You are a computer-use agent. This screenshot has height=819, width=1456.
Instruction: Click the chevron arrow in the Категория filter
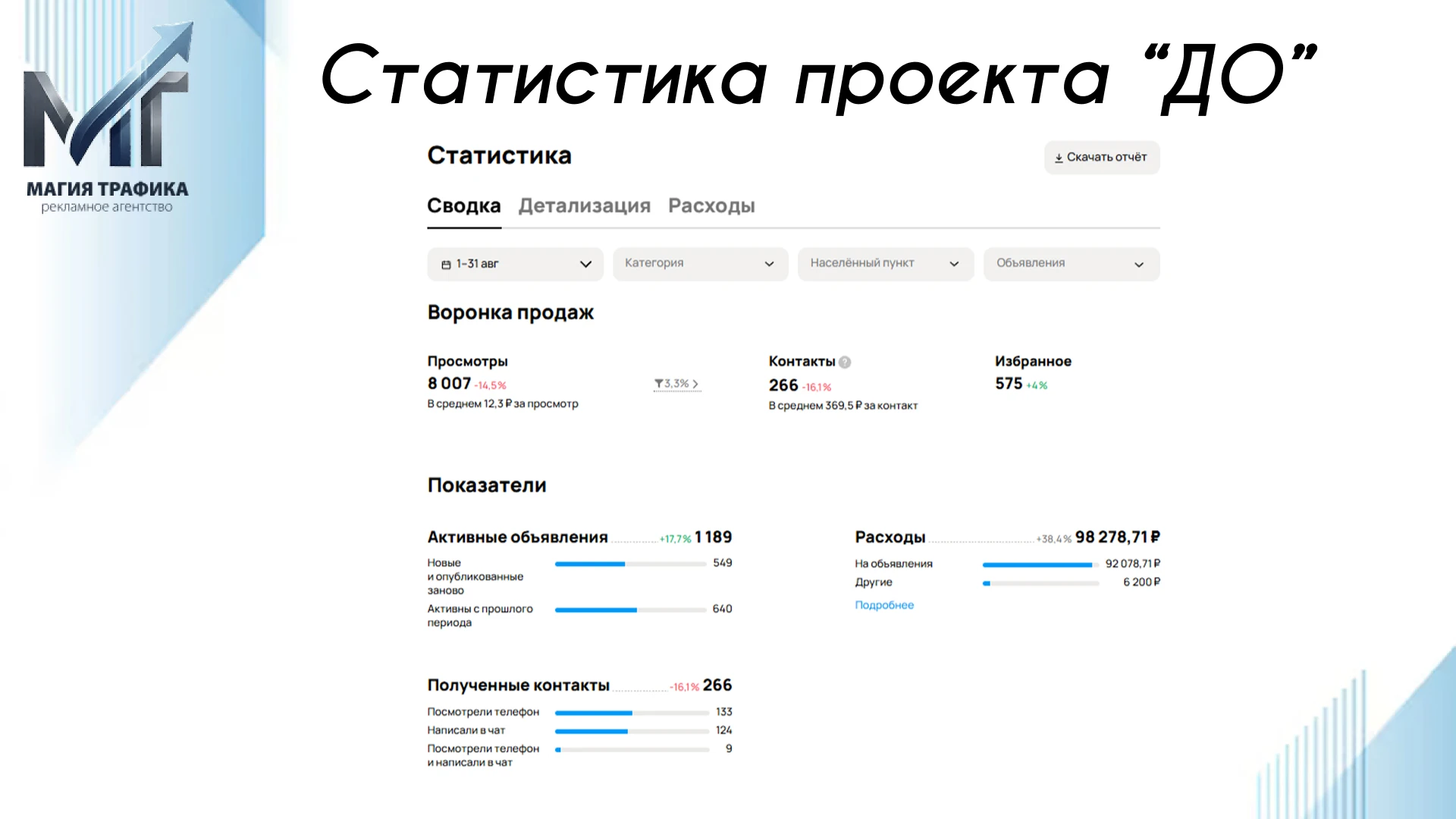[x=769, y=265]
